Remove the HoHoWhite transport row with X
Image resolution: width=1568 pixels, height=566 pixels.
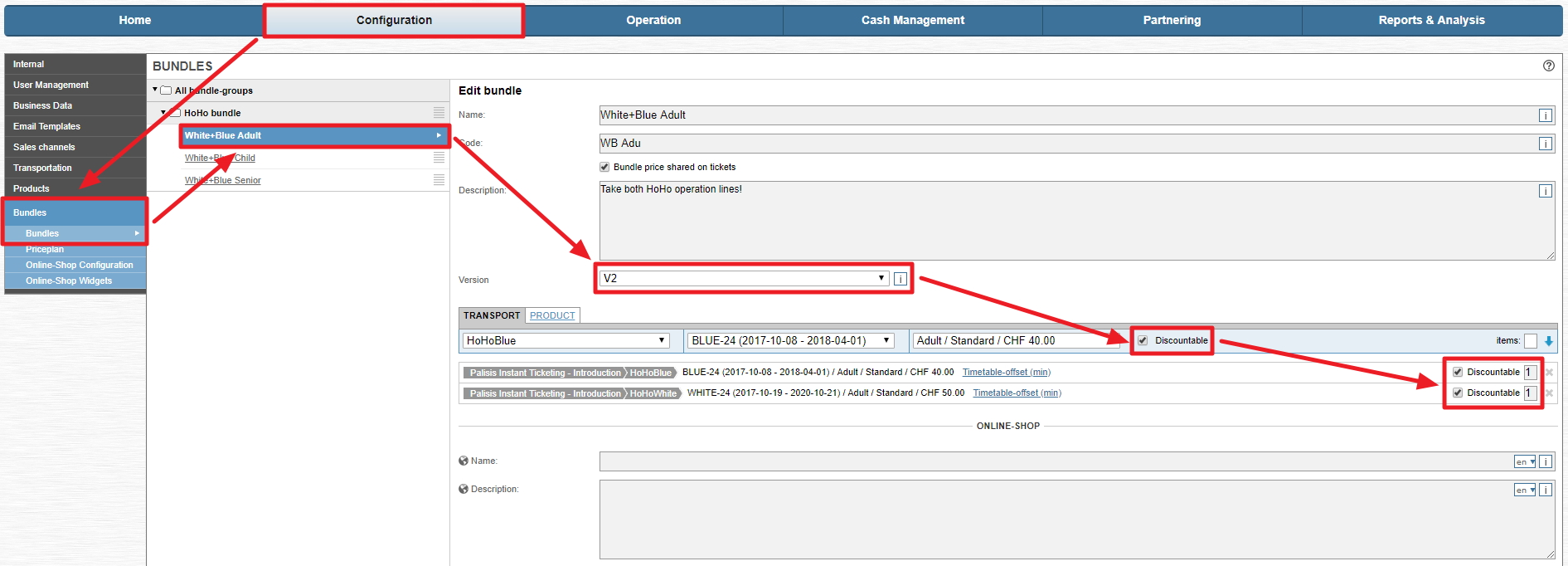[x=1549, y=393]
